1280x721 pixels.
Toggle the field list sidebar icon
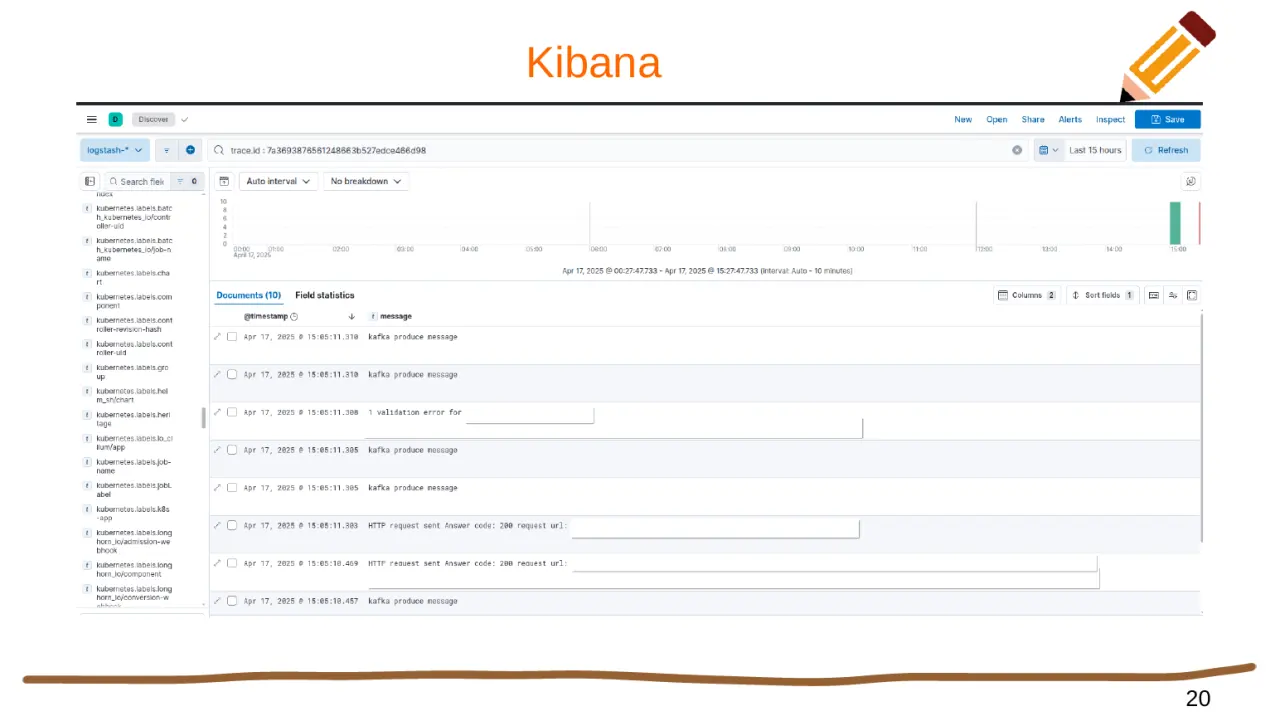tap(90, 181)
